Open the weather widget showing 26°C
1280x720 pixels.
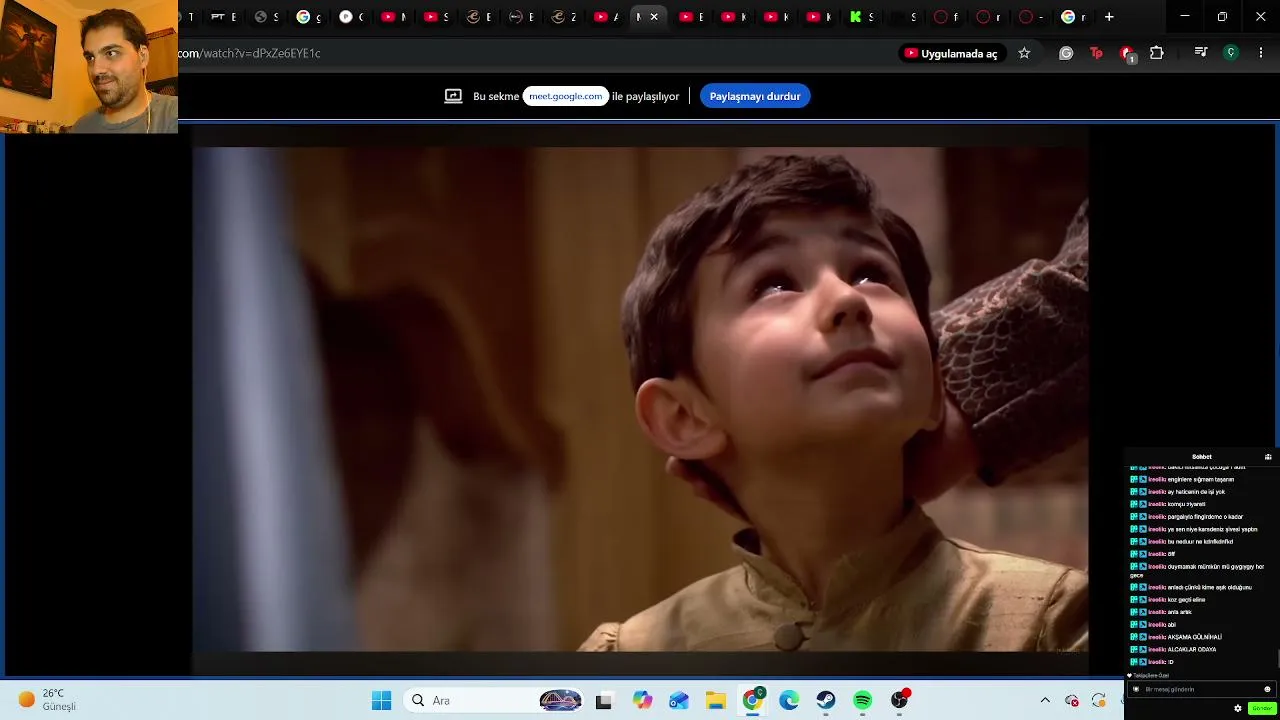coord(47,700)
